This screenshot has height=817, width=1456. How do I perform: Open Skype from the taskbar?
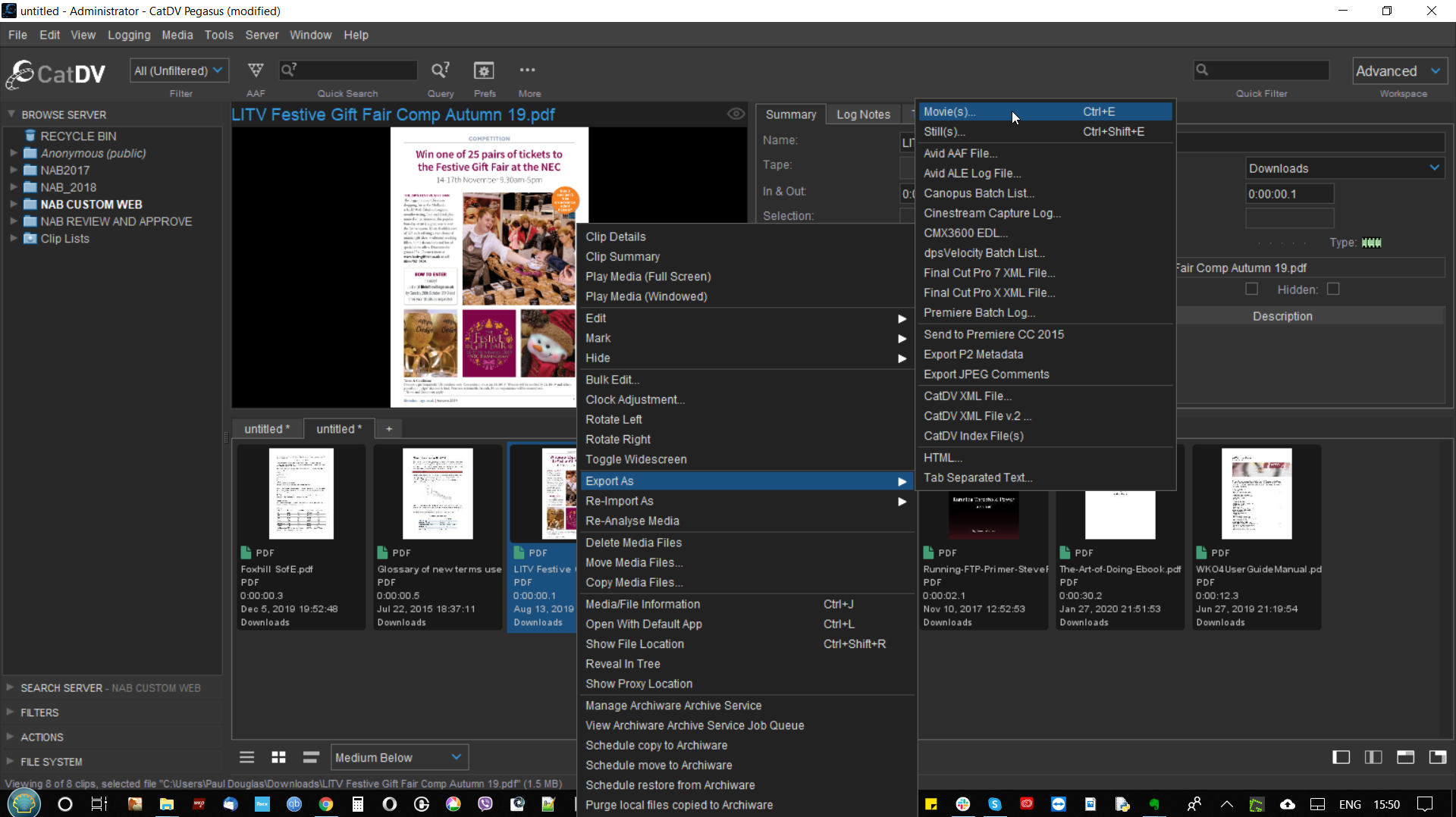tap(995, 804)
